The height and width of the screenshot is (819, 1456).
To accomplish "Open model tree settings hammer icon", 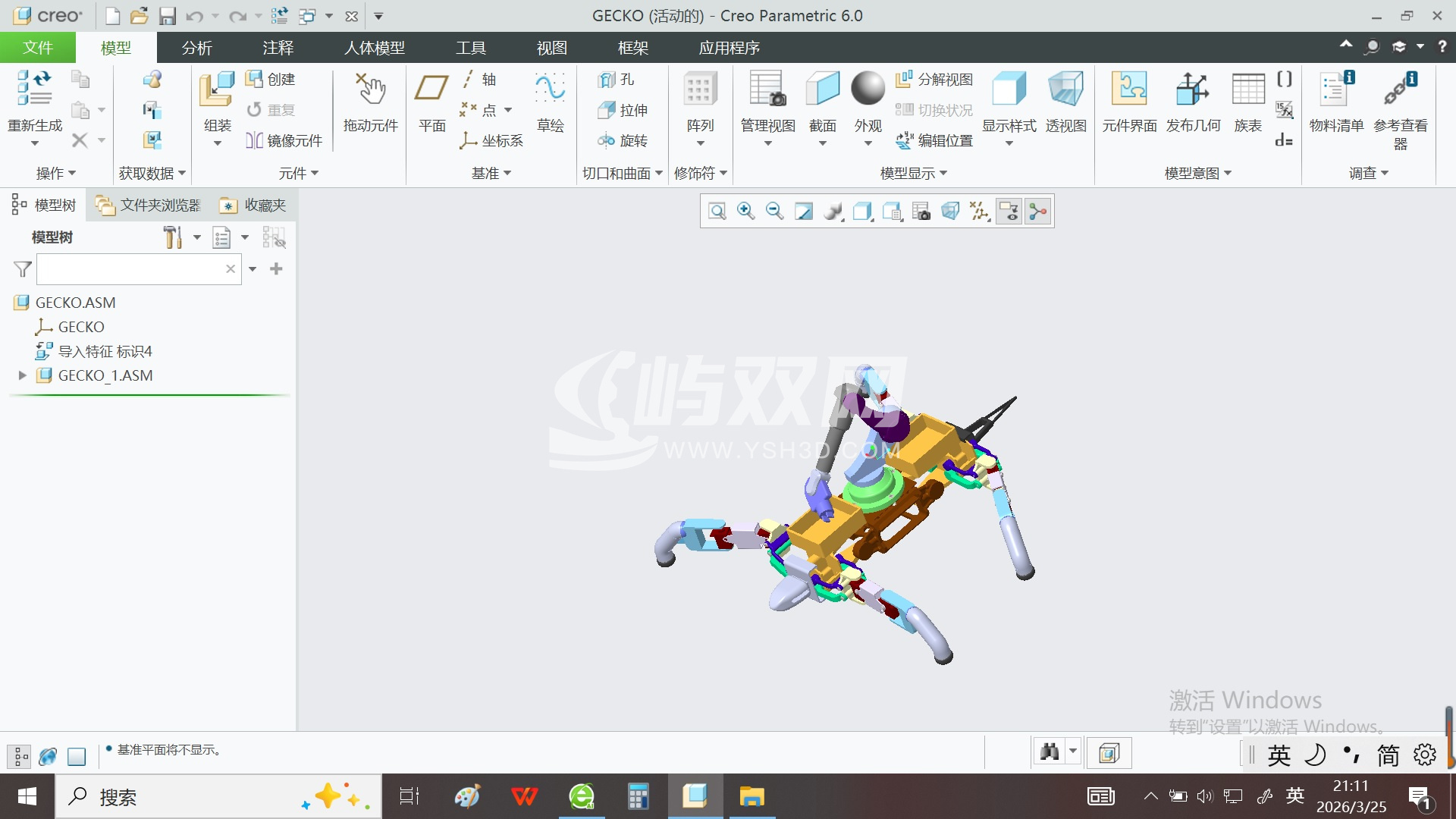I will (173, 237).
